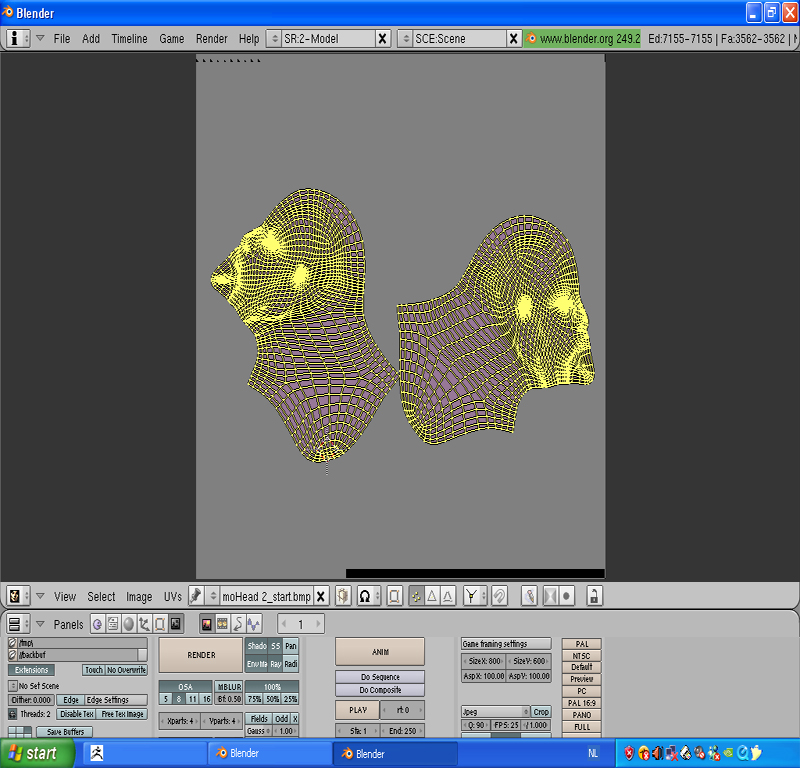Open the File menu
The image size is (800, 768).
tap(62, 39)
